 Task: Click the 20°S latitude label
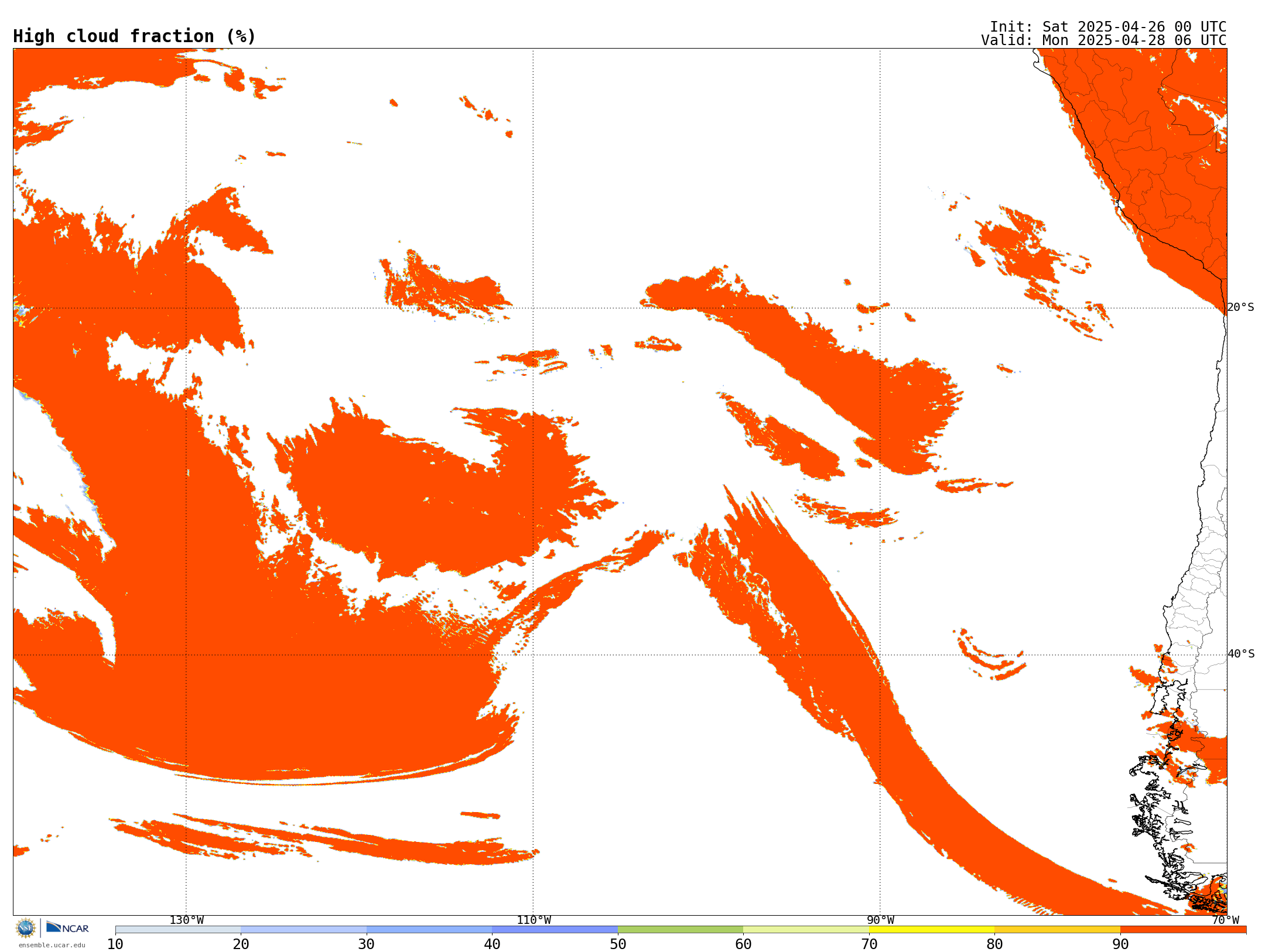pos(1241,307)
